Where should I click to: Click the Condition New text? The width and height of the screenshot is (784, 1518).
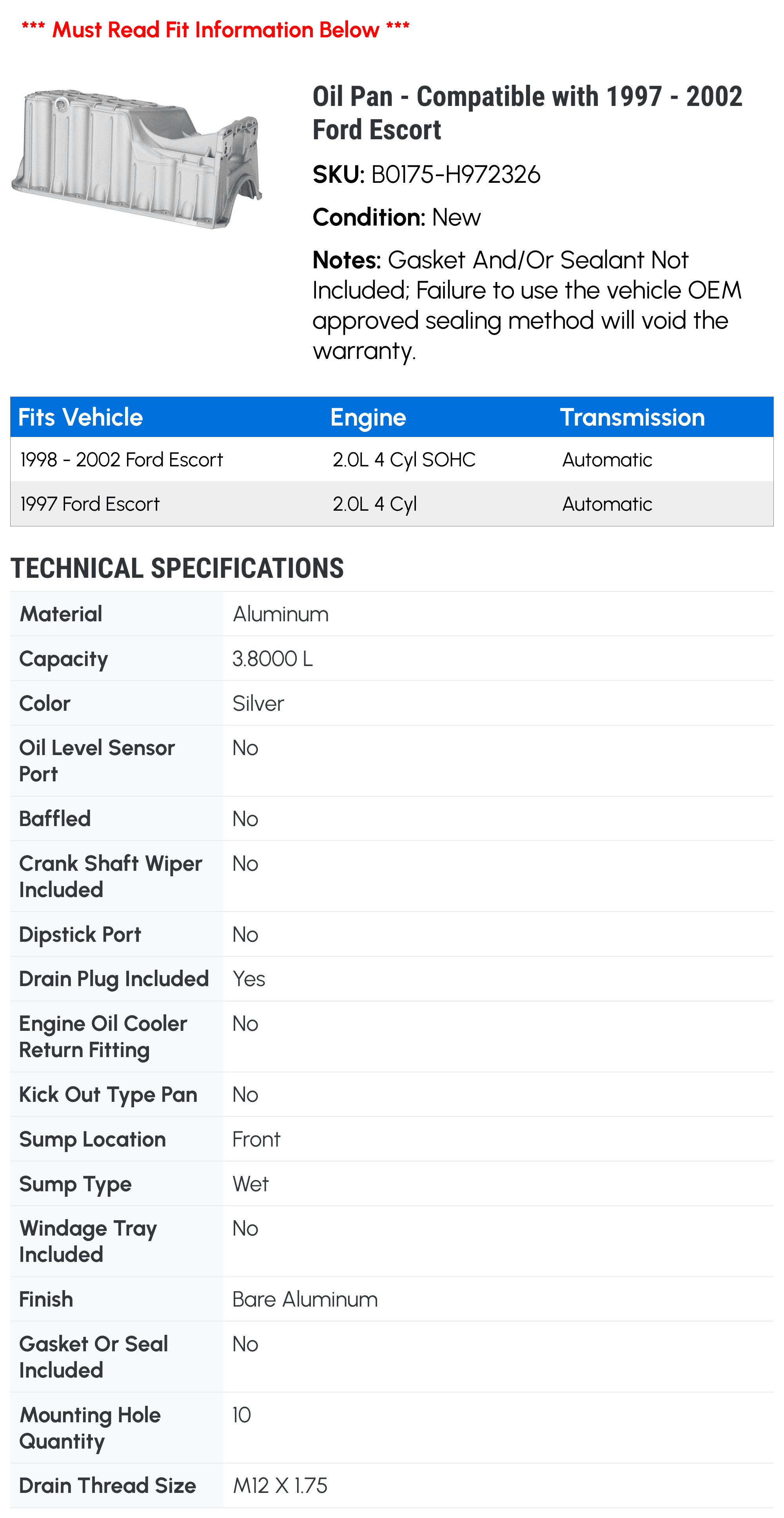396,217
